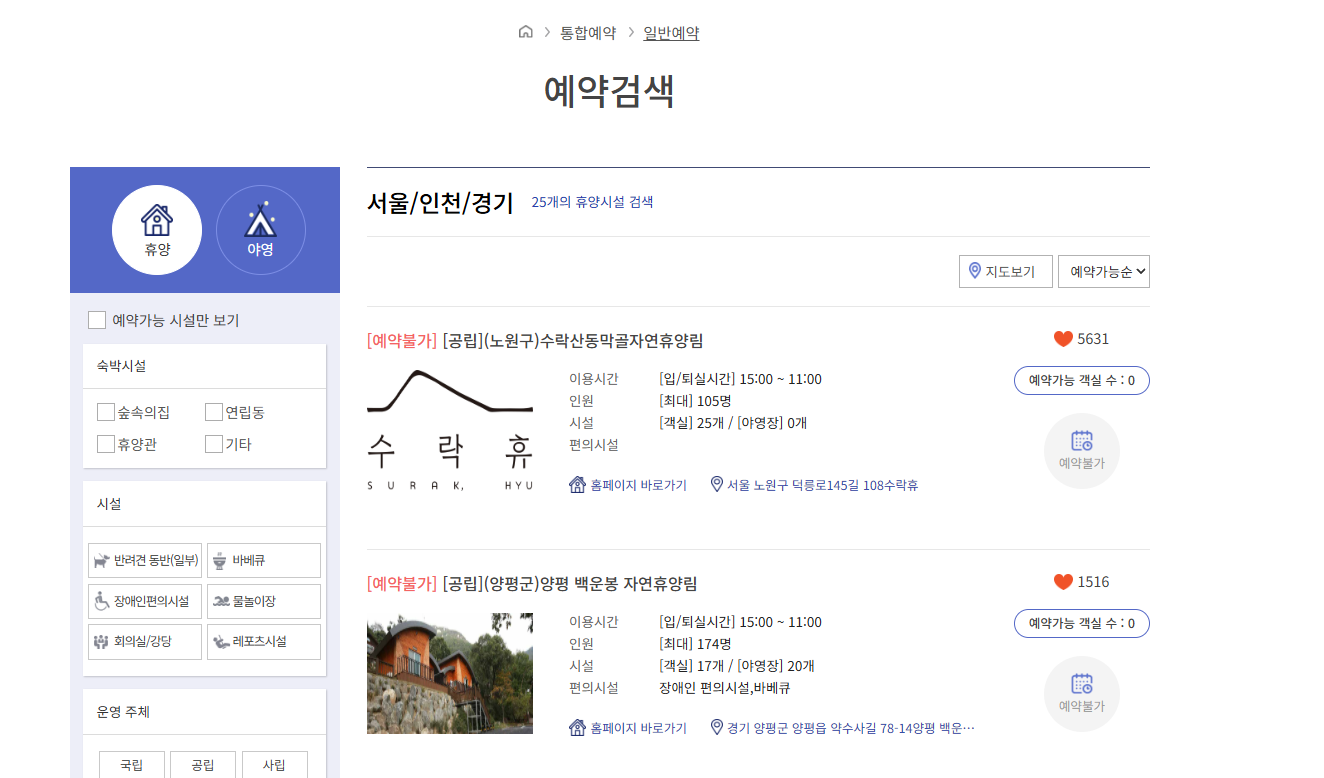The height and width of the screenshot is (778, 1324).
Task: Filter by 사립 operator
Action: tap(275, 765)
